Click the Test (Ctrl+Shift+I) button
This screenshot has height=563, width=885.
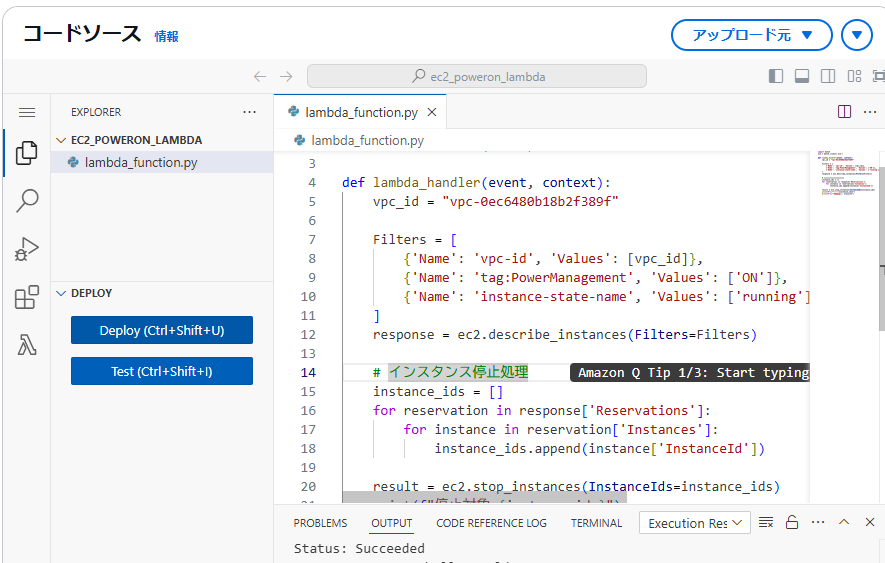[162, 371]
